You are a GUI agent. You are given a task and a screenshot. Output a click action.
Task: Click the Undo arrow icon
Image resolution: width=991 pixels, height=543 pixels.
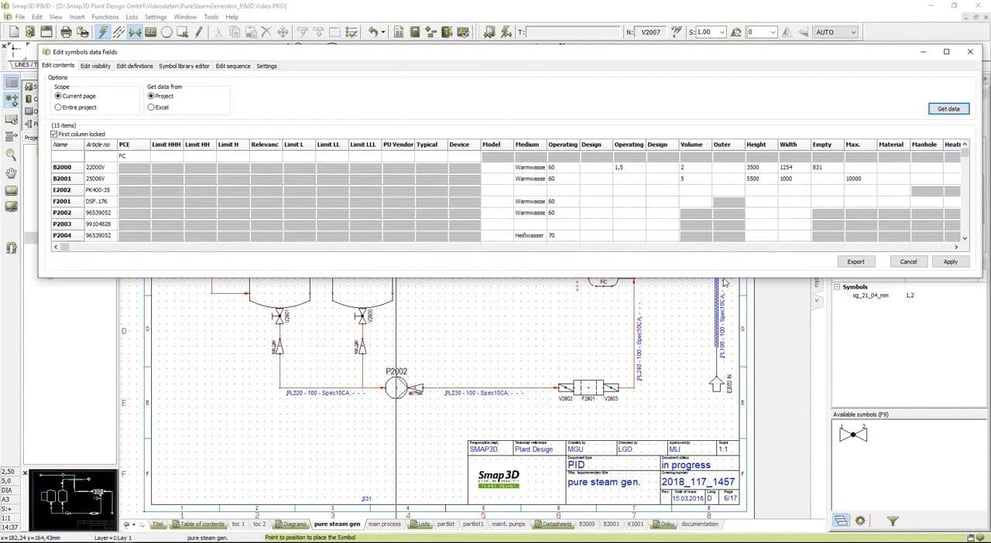[x=373, y=32]
